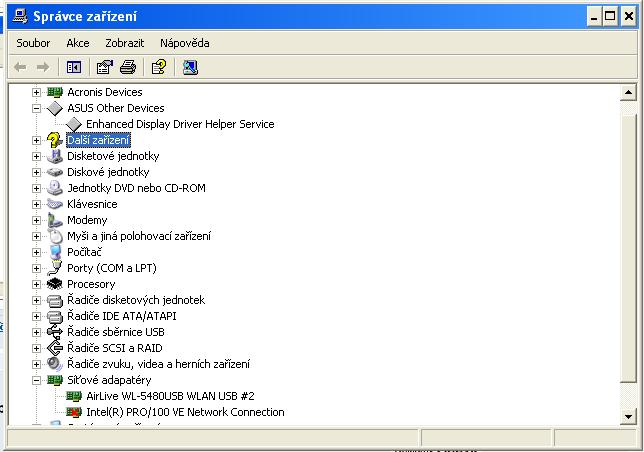
Task: Expand the Klávesnice node
Action: pyautogui.click(x=36, y=204)
